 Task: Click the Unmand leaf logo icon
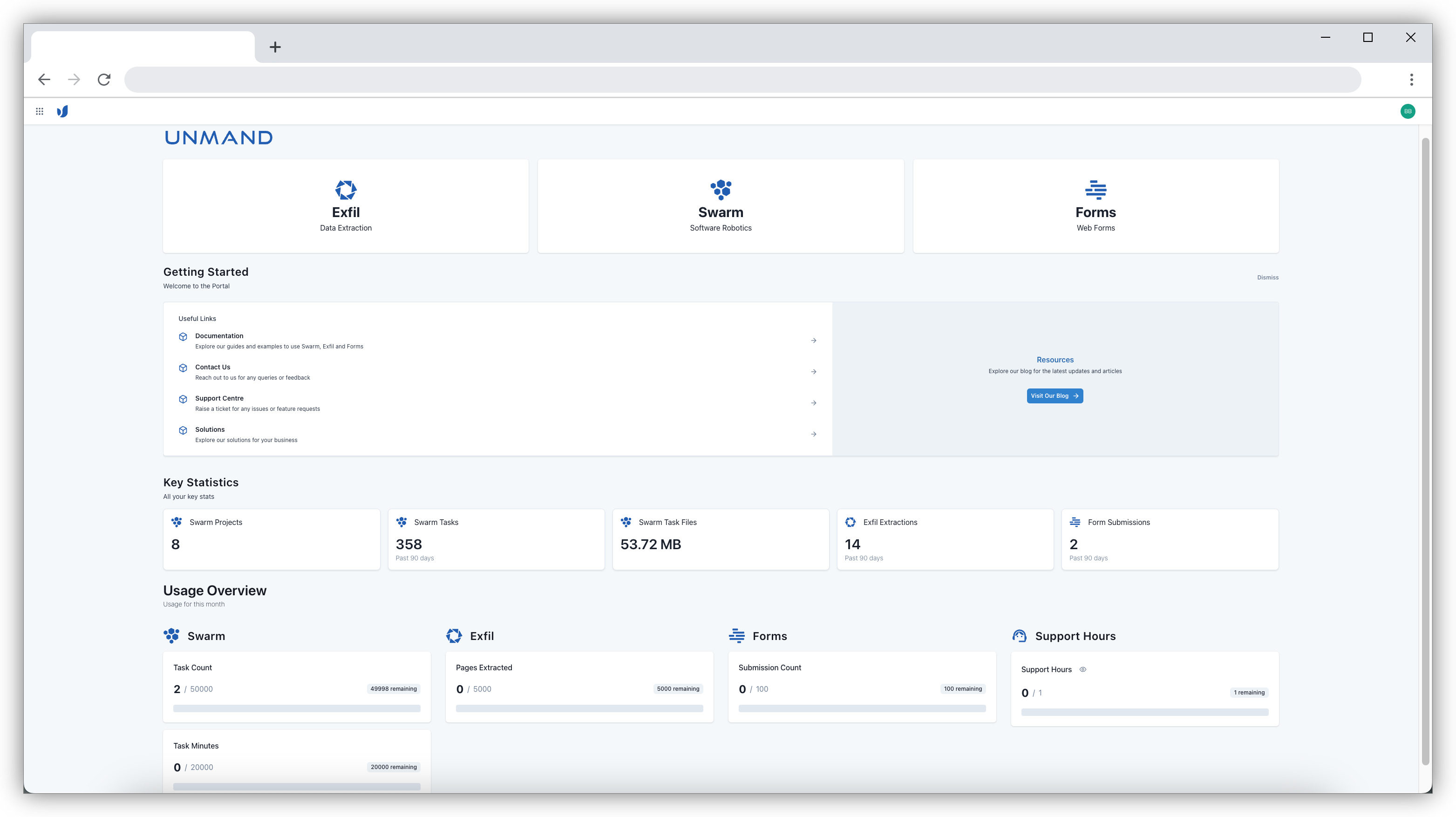tap(63, 111)
